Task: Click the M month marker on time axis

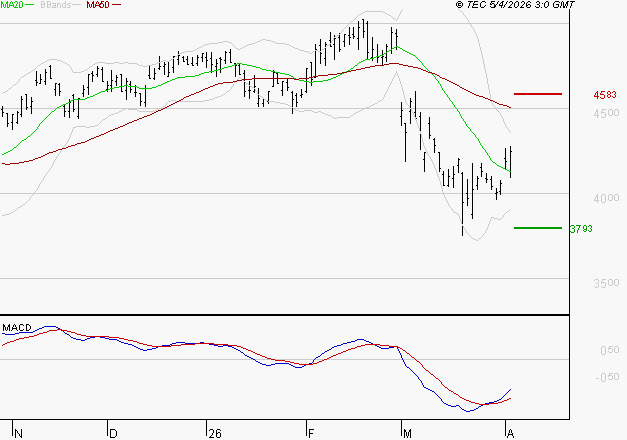Action: pyautogui.click(x=407, y=434)
